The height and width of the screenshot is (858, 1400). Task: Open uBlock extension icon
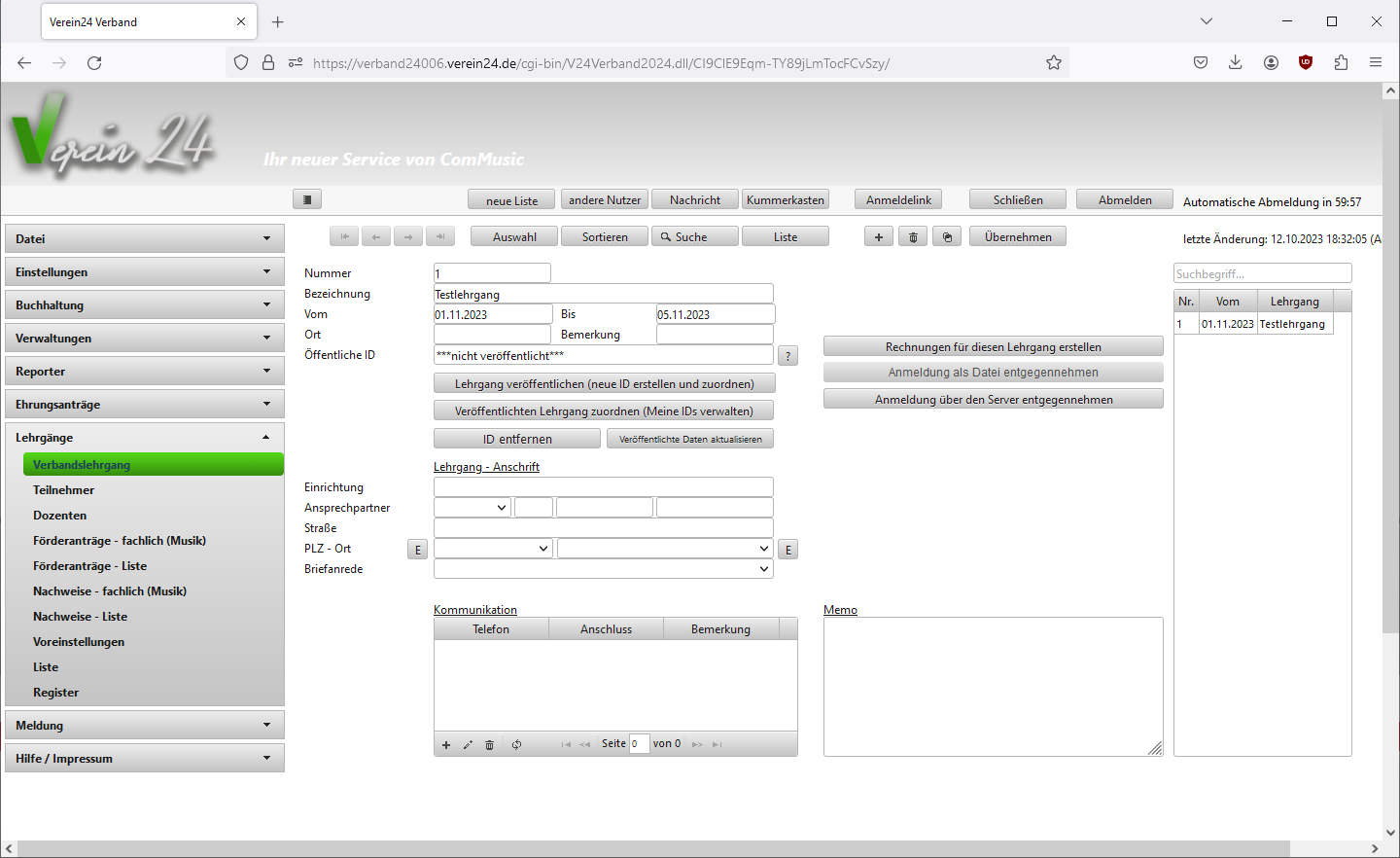(x=1306, y=62)
